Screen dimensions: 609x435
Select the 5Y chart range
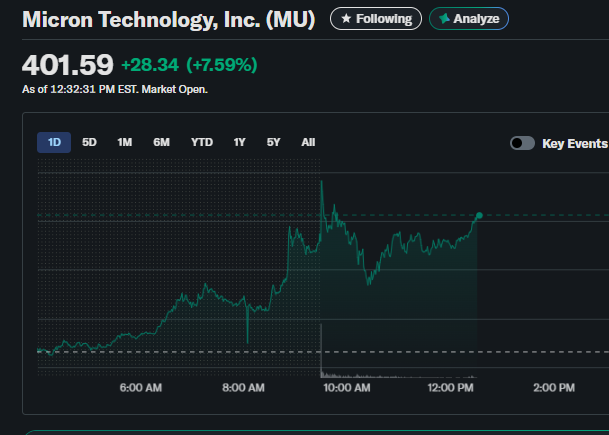click(x=273, y=142)
